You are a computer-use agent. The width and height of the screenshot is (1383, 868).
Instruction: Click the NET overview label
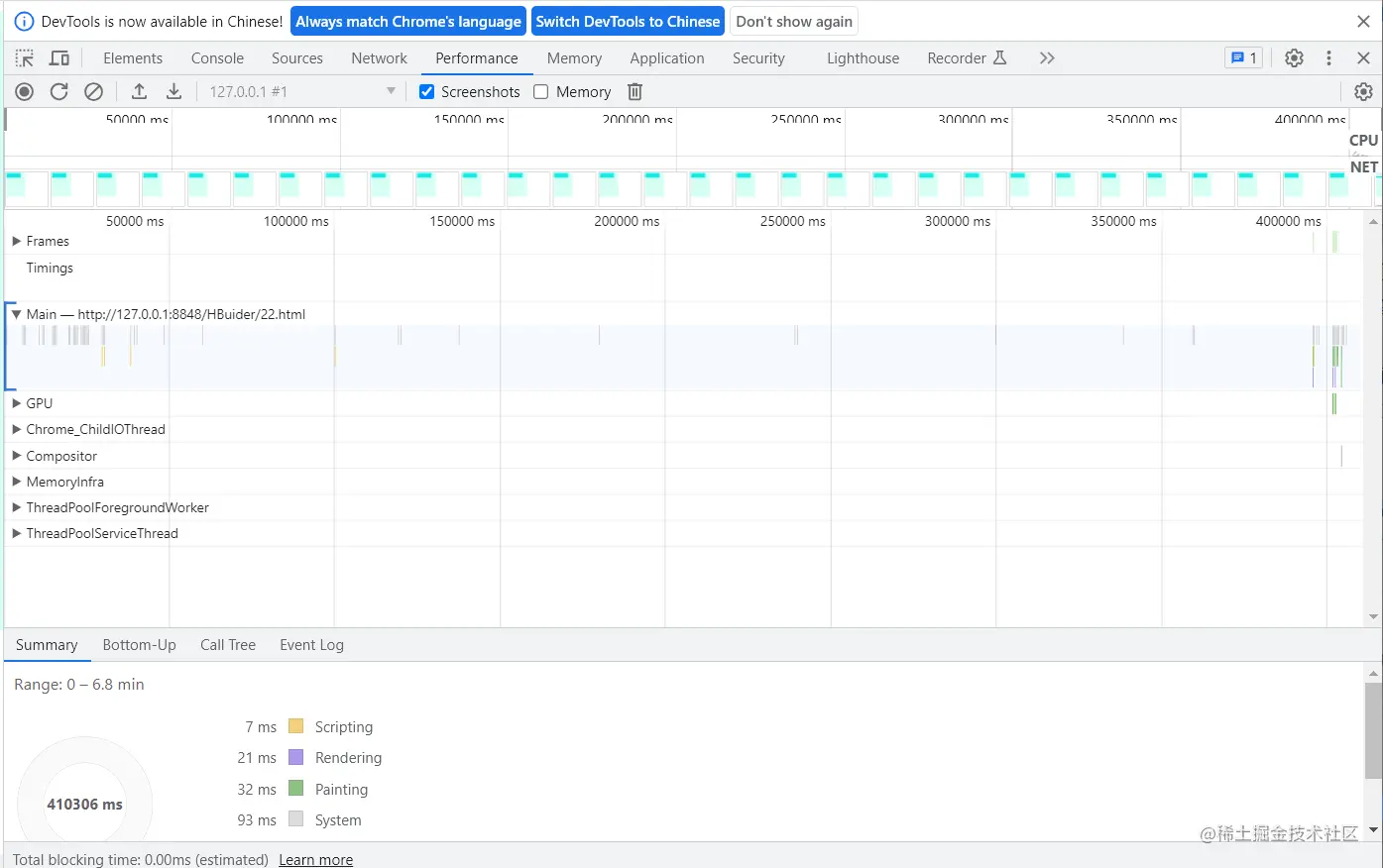pos(1364,167)
